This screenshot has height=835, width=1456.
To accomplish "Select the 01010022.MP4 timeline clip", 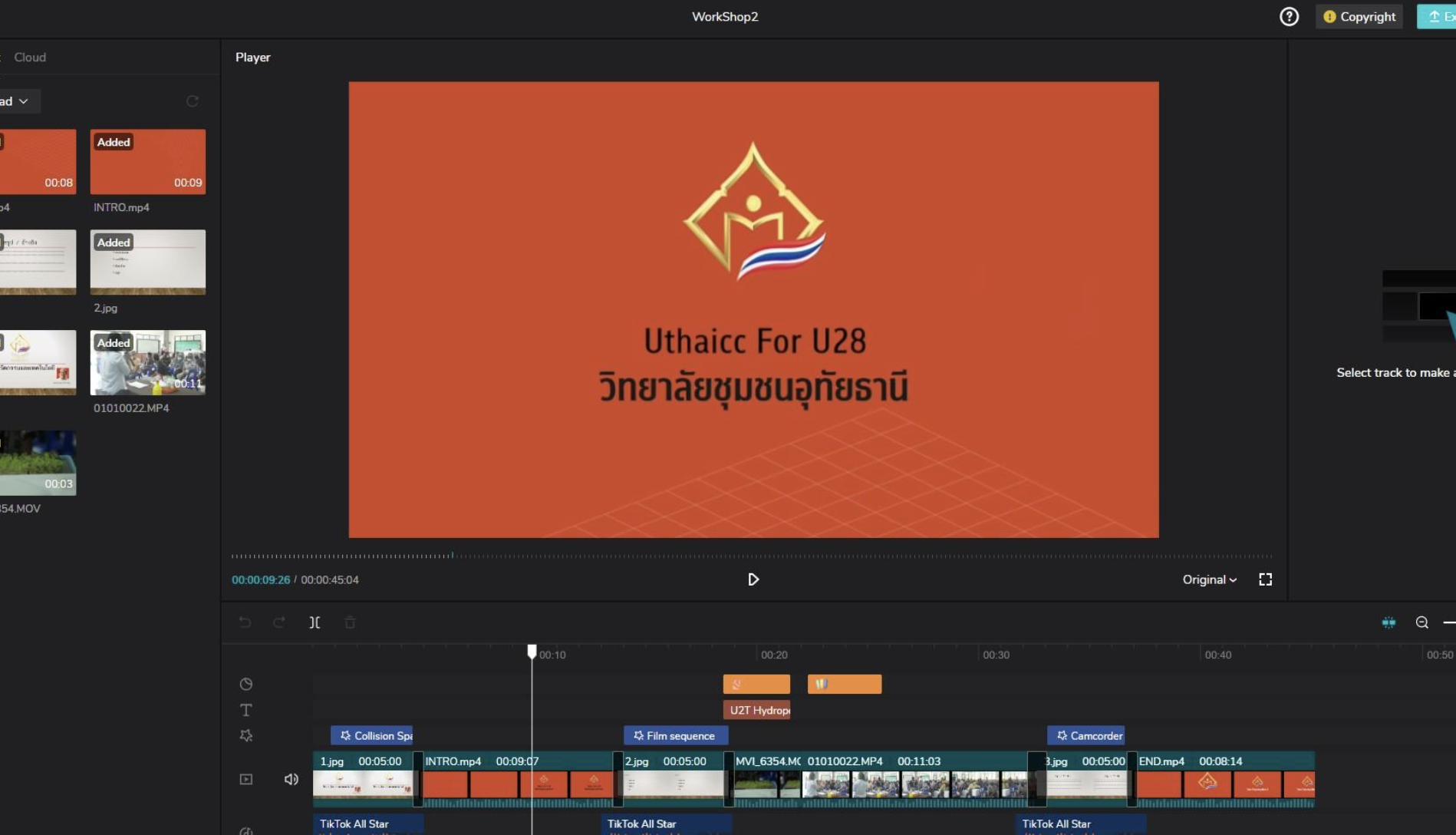I will 915,779.
